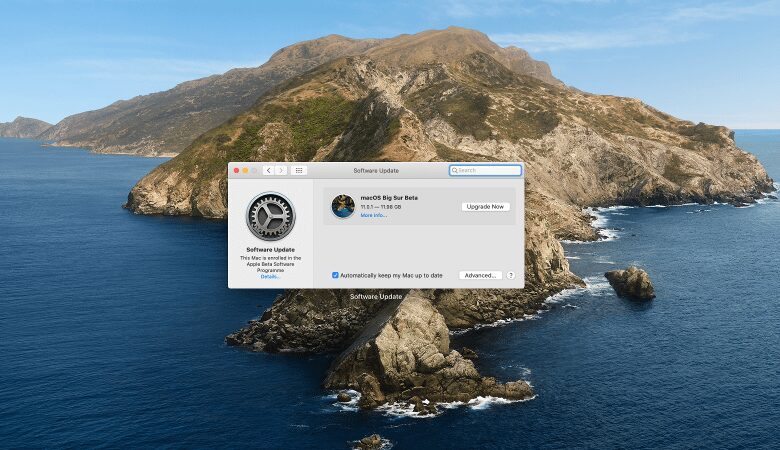Close the Software Update window
The width and height of the screenshot is (780, 450).
(x=236, y=171)
